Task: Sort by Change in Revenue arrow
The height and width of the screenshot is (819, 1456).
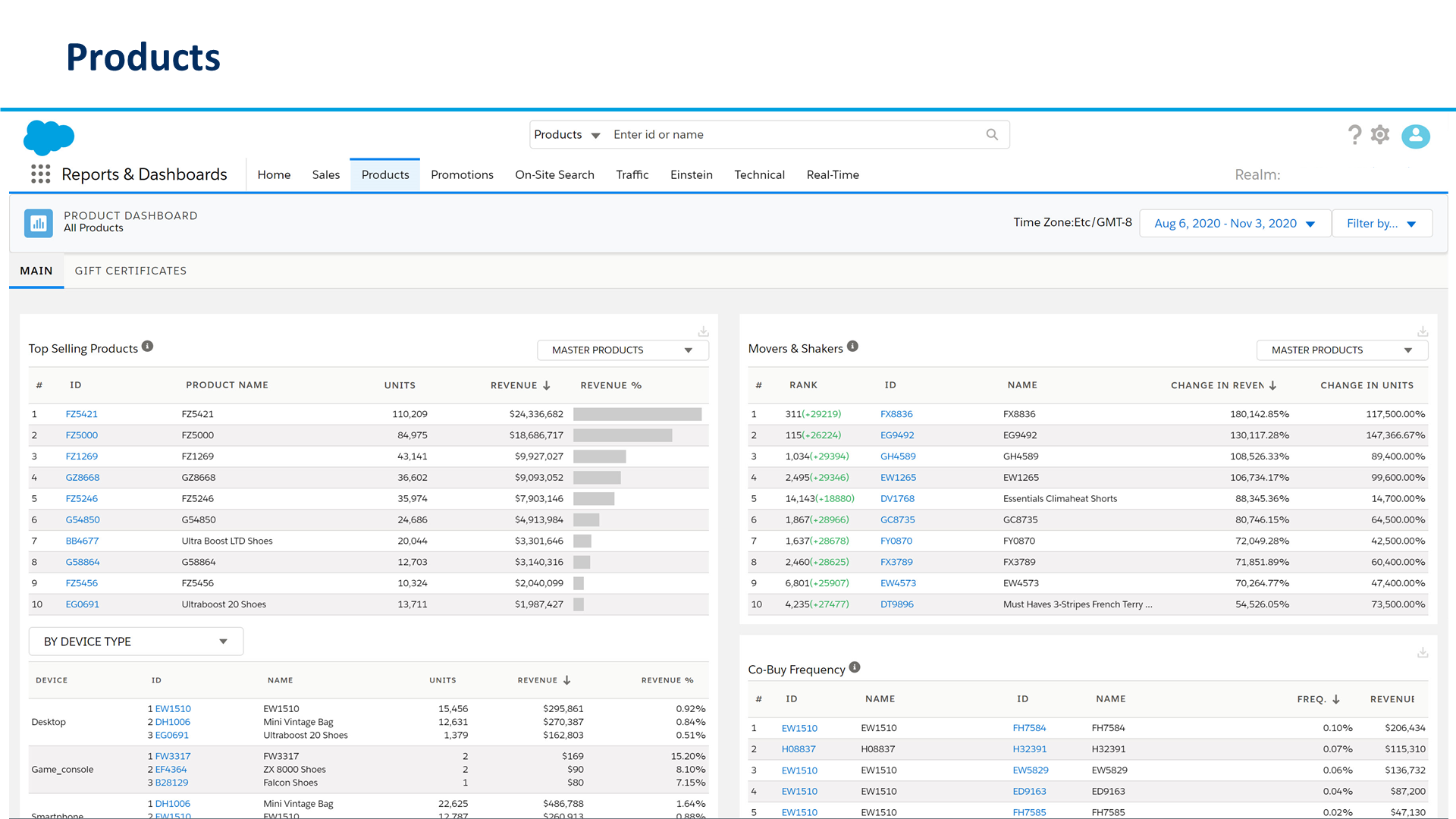Action: [x=1272, y=385]
